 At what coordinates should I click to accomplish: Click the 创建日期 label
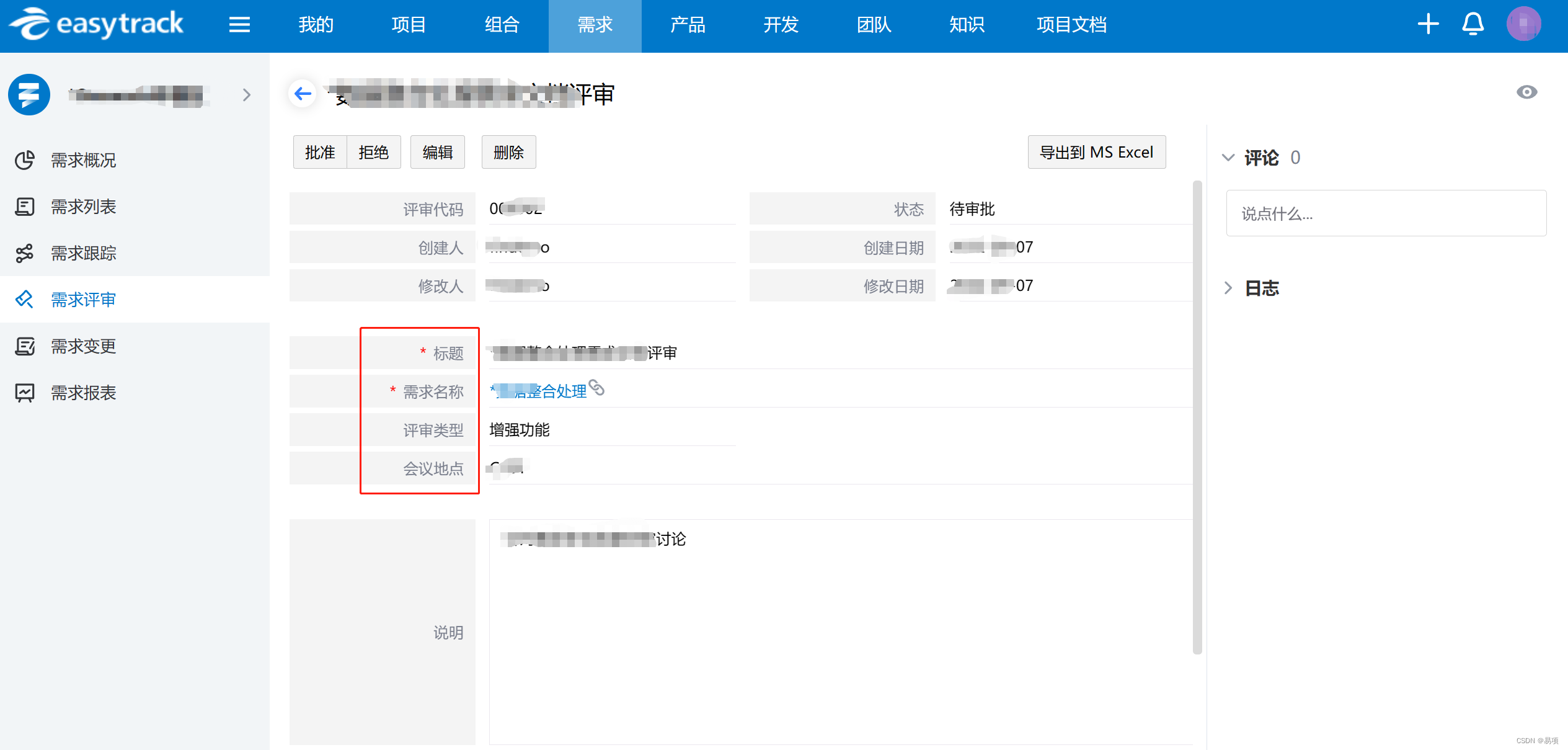pyautogui.click(x=893, y=248)
